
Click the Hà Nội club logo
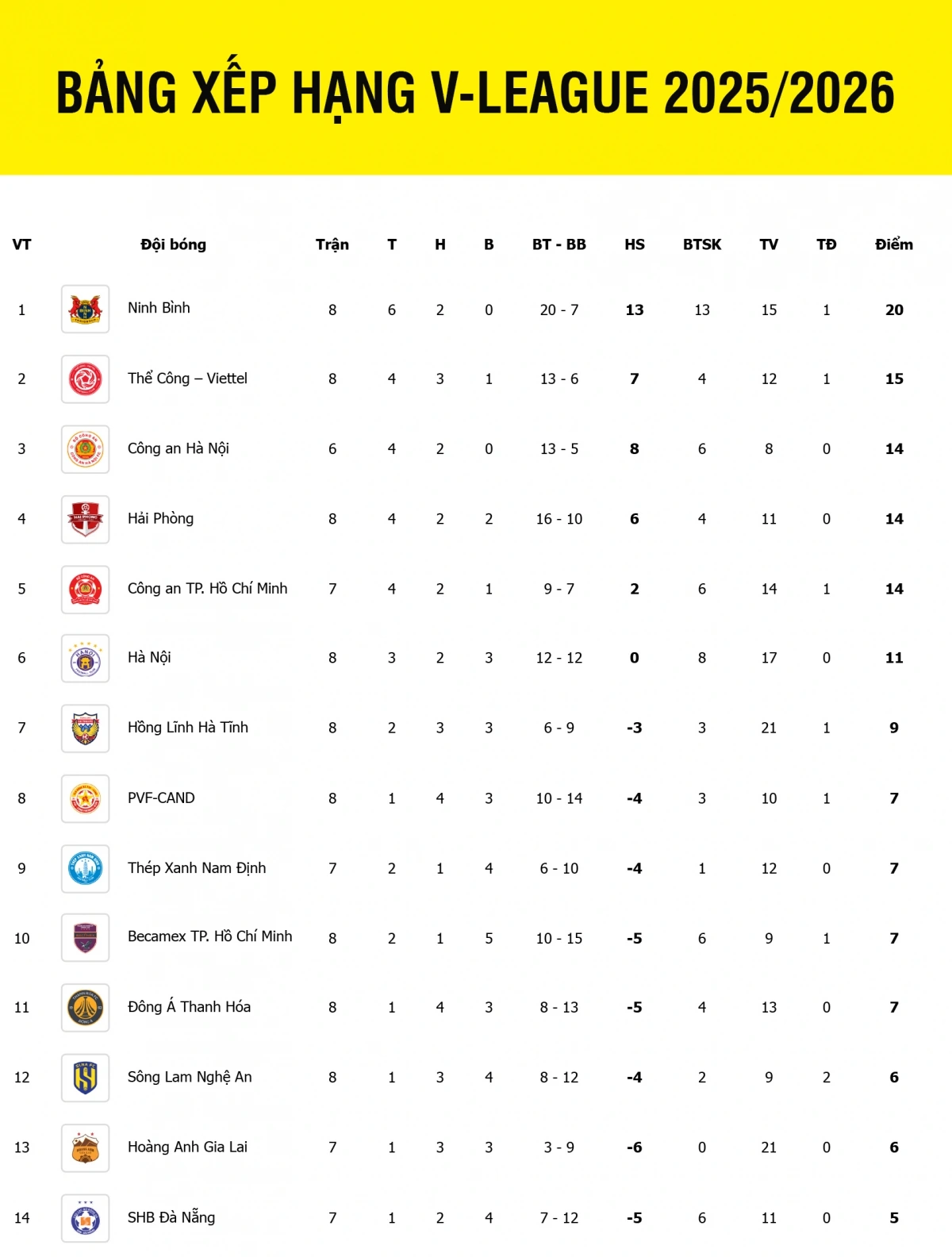click(x=85, y=659)
